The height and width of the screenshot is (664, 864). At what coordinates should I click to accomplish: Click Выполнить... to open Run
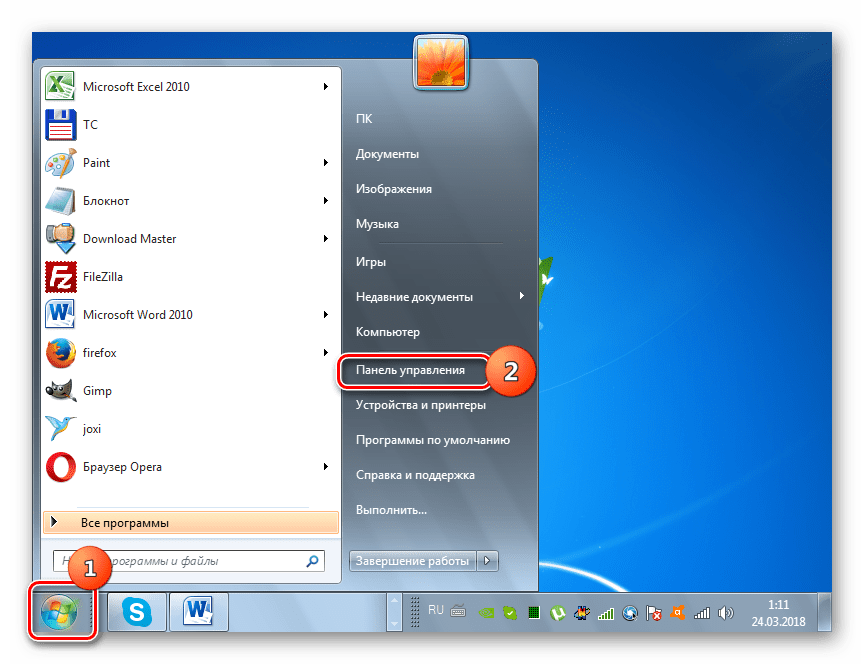[391, 510]
